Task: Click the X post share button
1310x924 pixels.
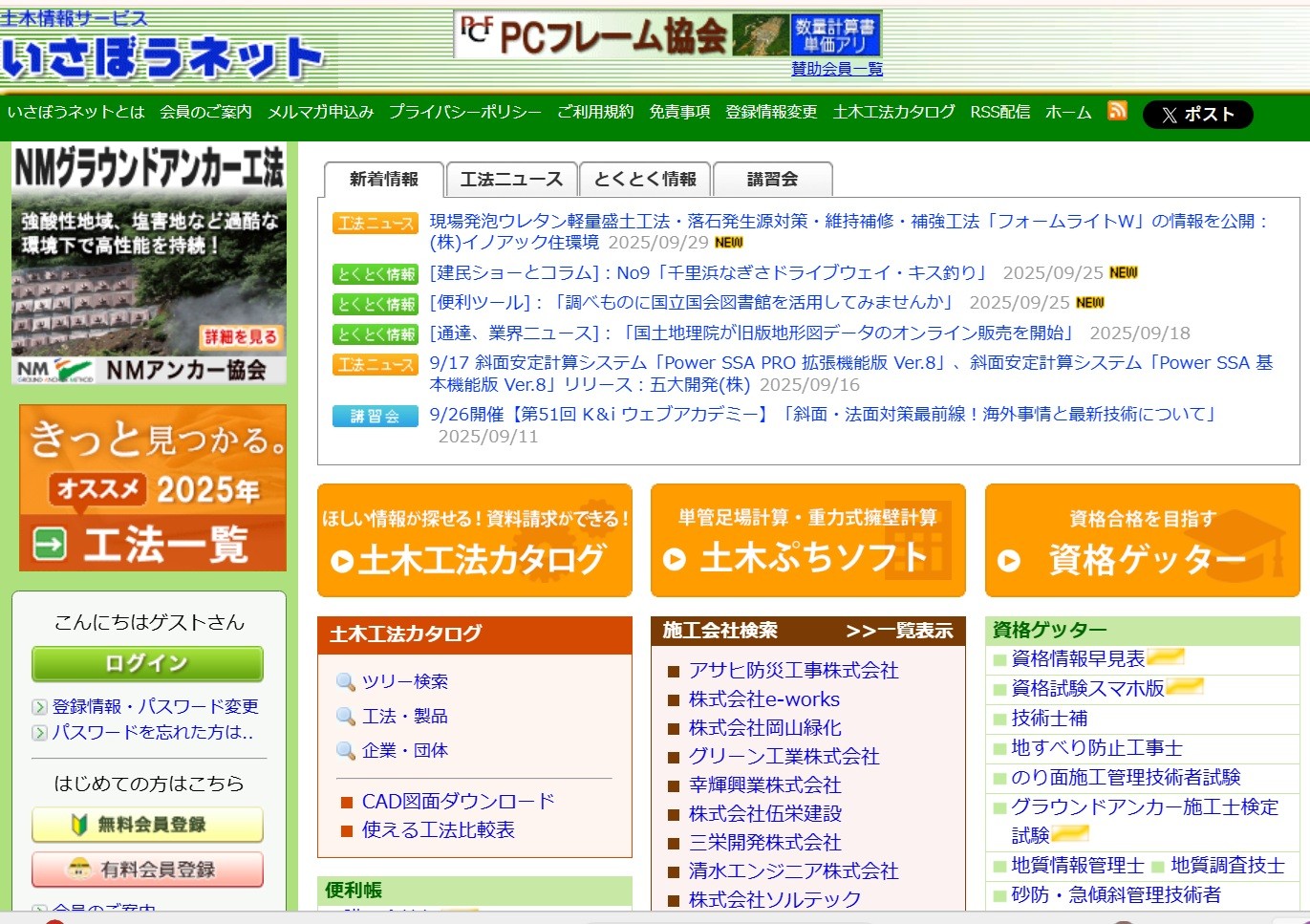Action: point(1197,115)
